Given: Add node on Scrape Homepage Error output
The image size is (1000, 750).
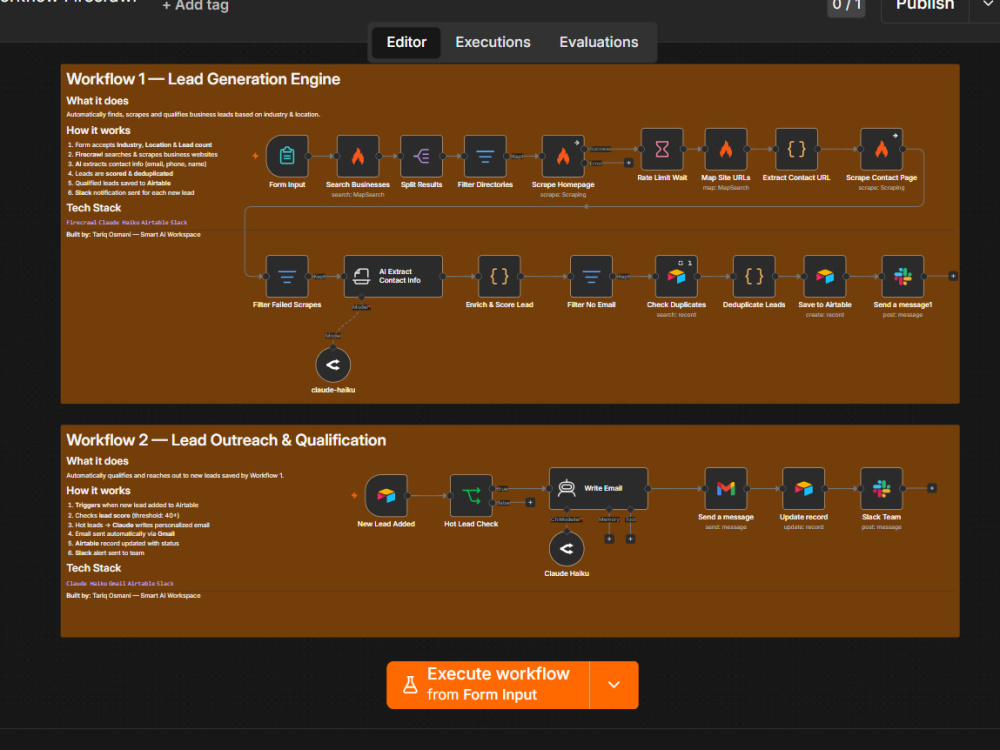Looking at the screenshot, I should [628, 163].
